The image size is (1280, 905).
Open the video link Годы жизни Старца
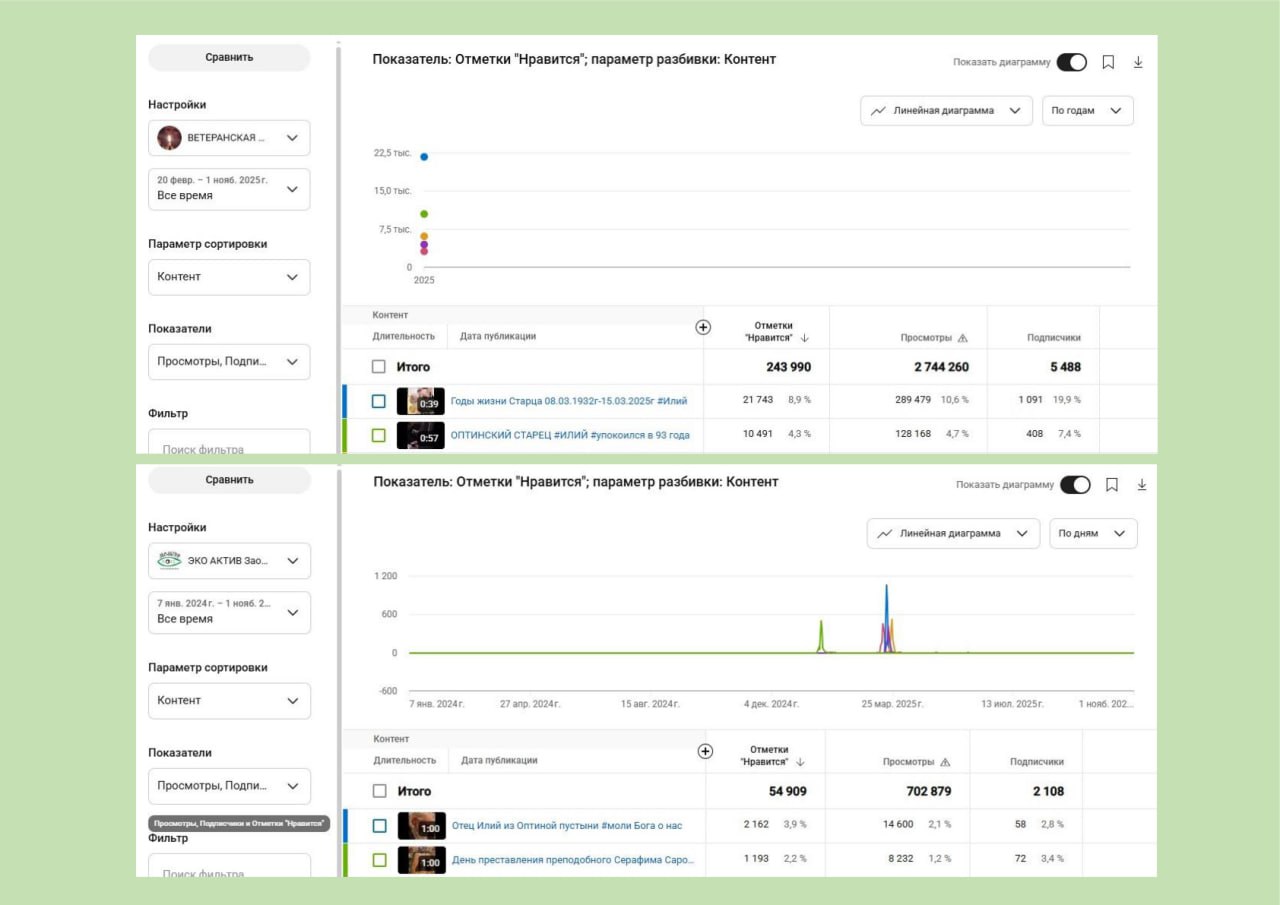click(x=569, y=401)
